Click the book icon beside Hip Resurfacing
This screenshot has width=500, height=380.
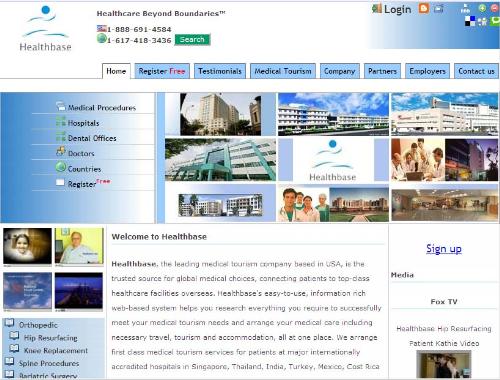point(14,336)
